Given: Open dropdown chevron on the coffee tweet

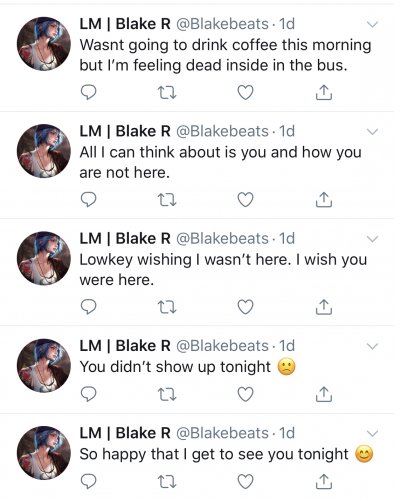Looking at the screenshot, I should (372, 25).
